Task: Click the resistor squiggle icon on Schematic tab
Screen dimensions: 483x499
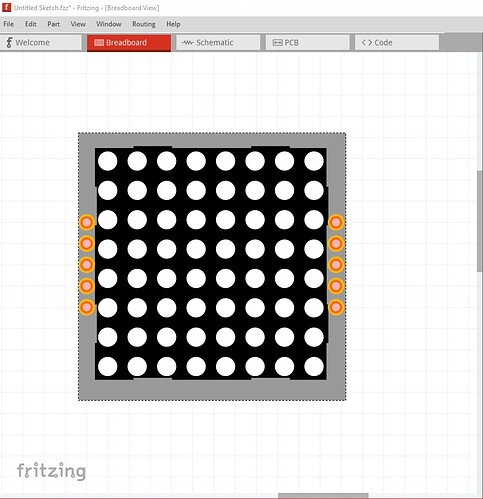Action: pyautogui.click(x=188, y=43)
